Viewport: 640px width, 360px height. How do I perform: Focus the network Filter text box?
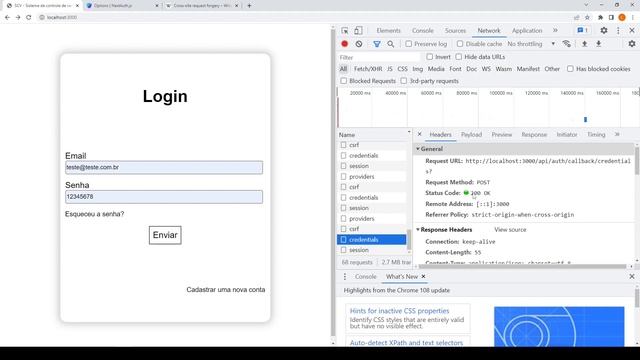[379, 57]
